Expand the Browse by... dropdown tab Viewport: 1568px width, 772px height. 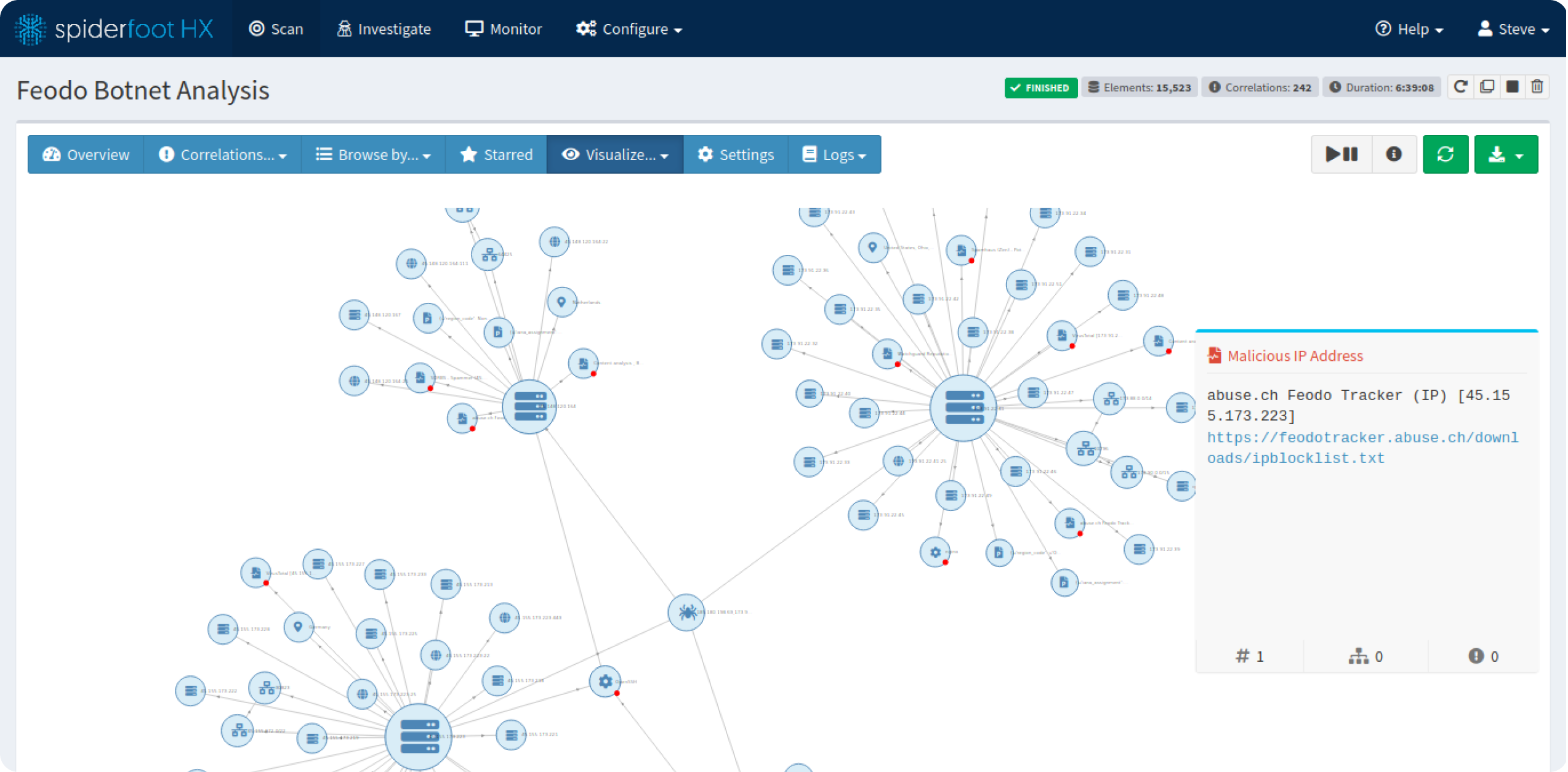click(x=373, y=155)
